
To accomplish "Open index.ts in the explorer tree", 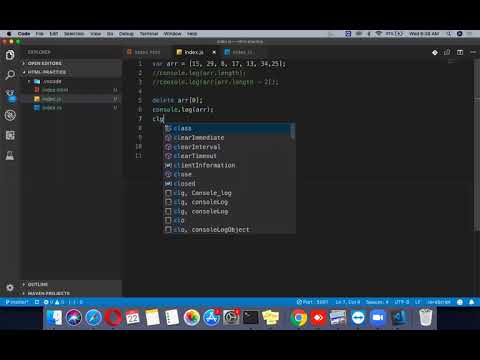I will coord(71,108).
